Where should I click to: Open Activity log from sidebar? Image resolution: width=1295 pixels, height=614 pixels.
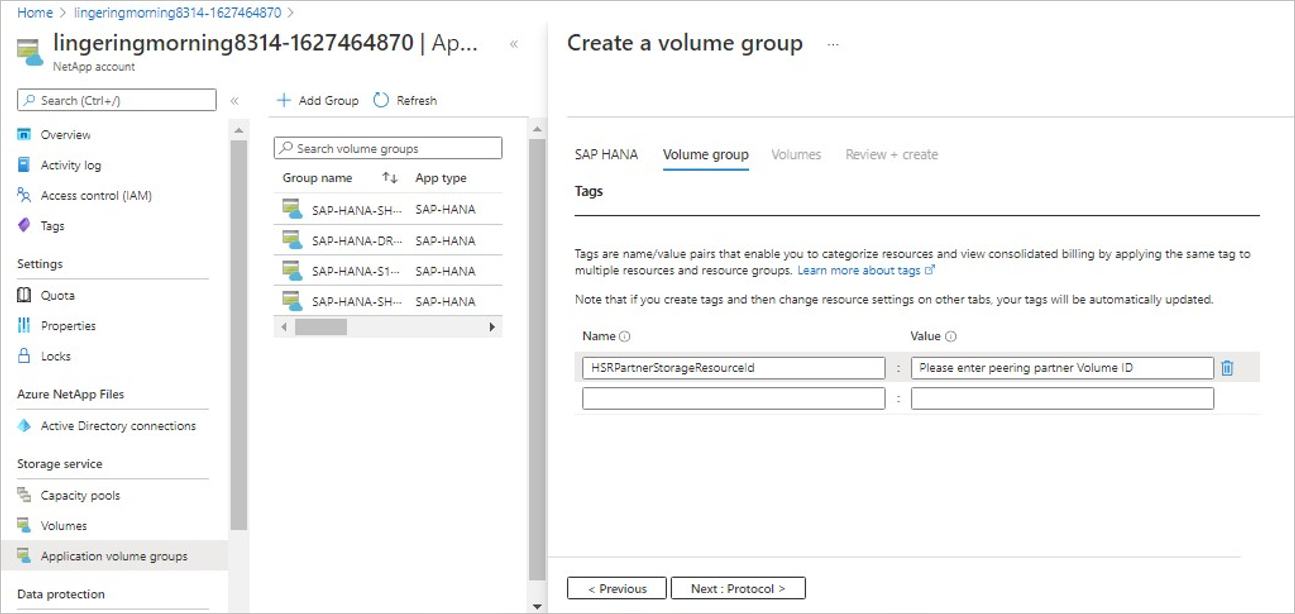tap(70, 165)
